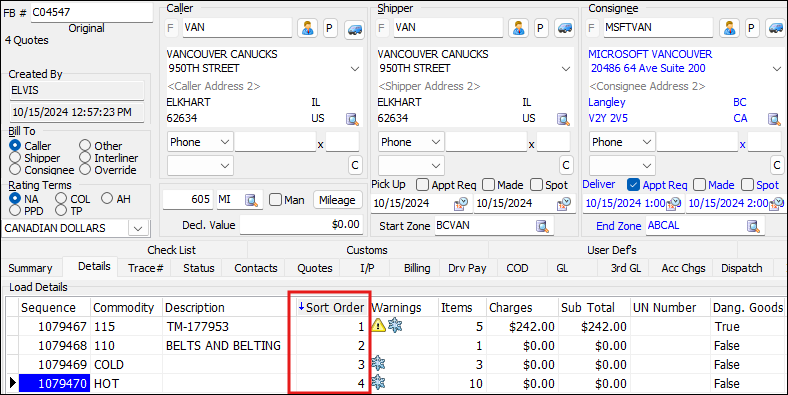
Task: Switch to Summary tab
Action: [30, 268]
